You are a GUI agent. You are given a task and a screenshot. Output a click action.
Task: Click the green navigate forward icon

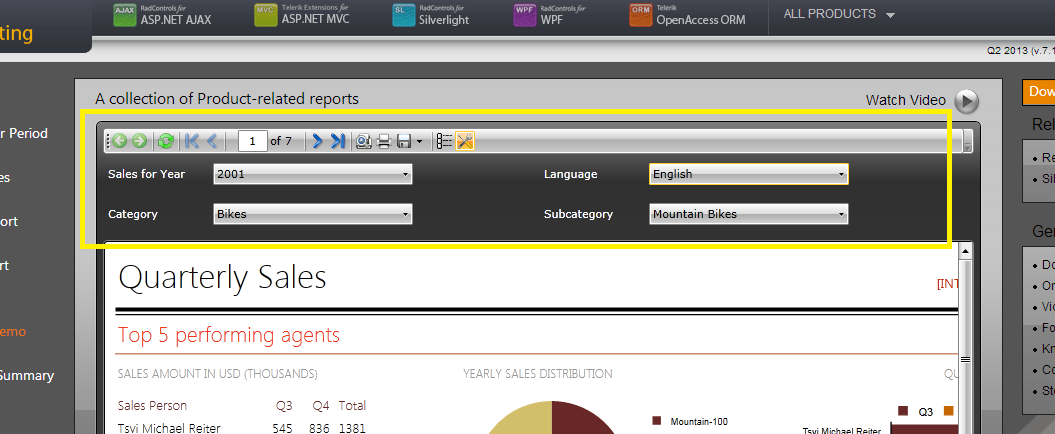(139, 141)
